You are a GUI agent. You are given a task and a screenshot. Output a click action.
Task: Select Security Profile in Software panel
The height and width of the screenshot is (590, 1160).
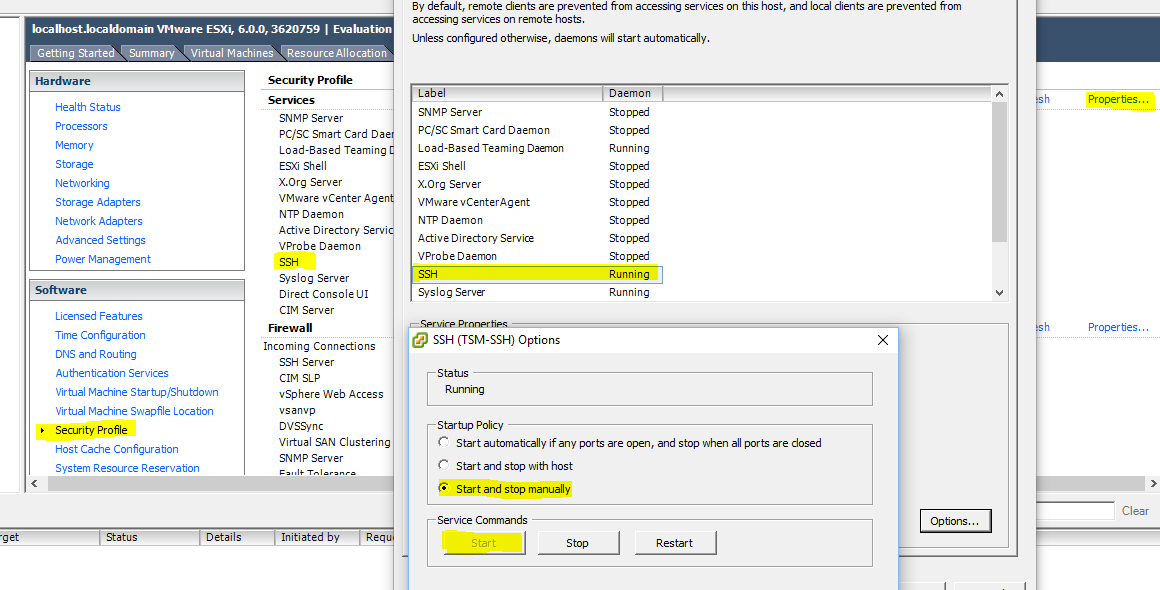[x=91, y=430]
